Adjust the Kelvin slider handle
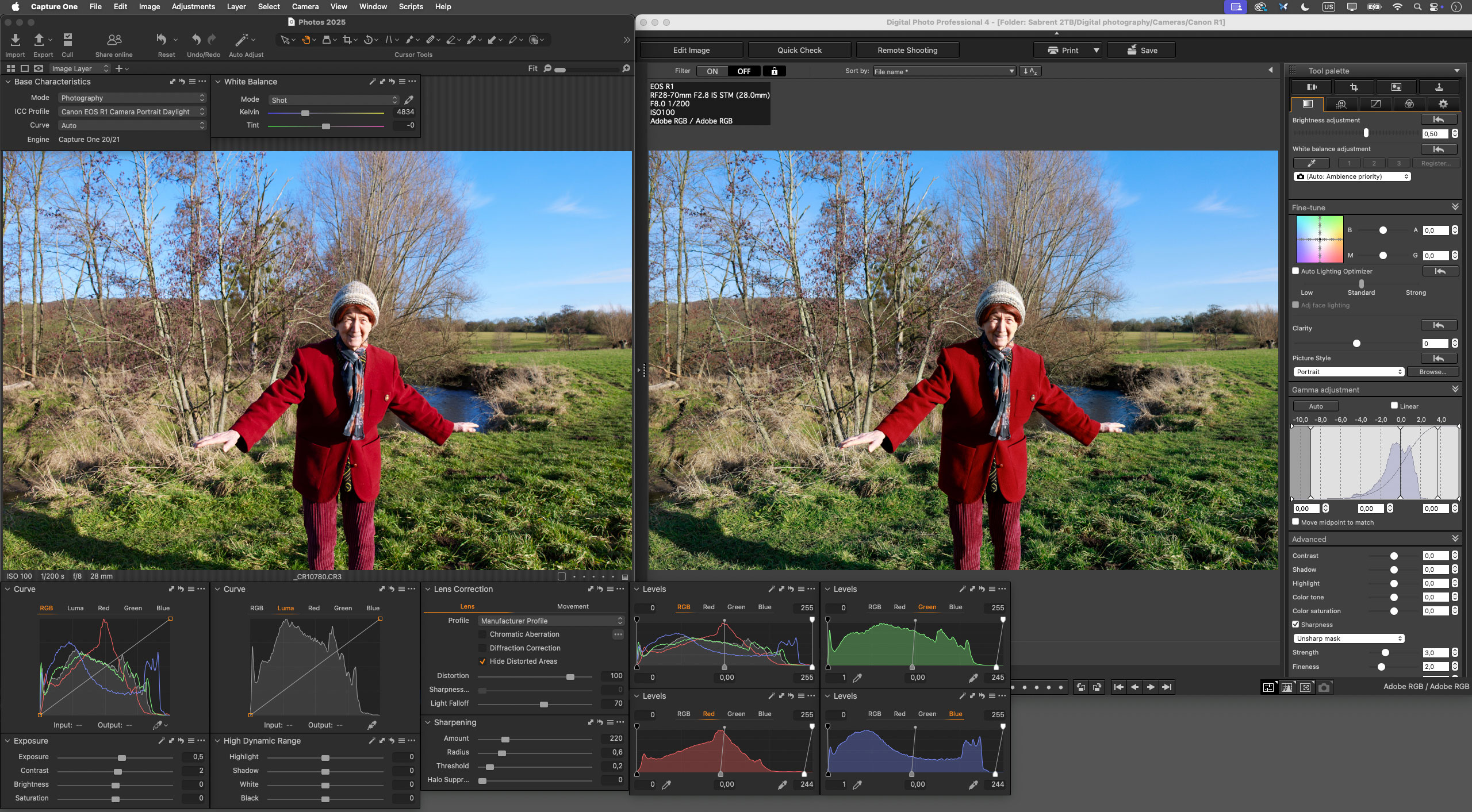 pos(305,113)
